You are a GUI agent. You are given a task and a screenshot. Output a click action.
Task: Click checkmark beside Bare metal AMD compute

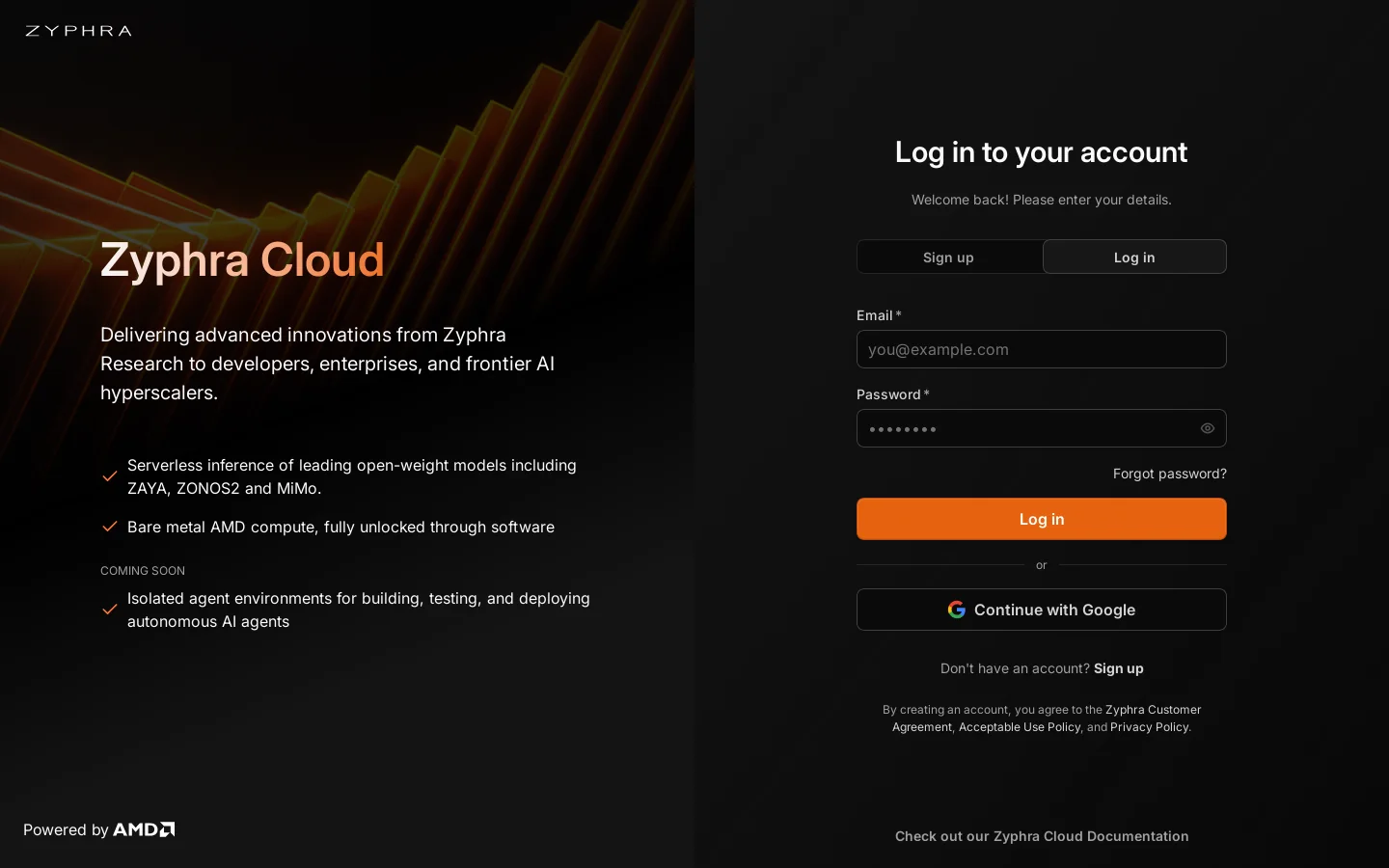110,527
